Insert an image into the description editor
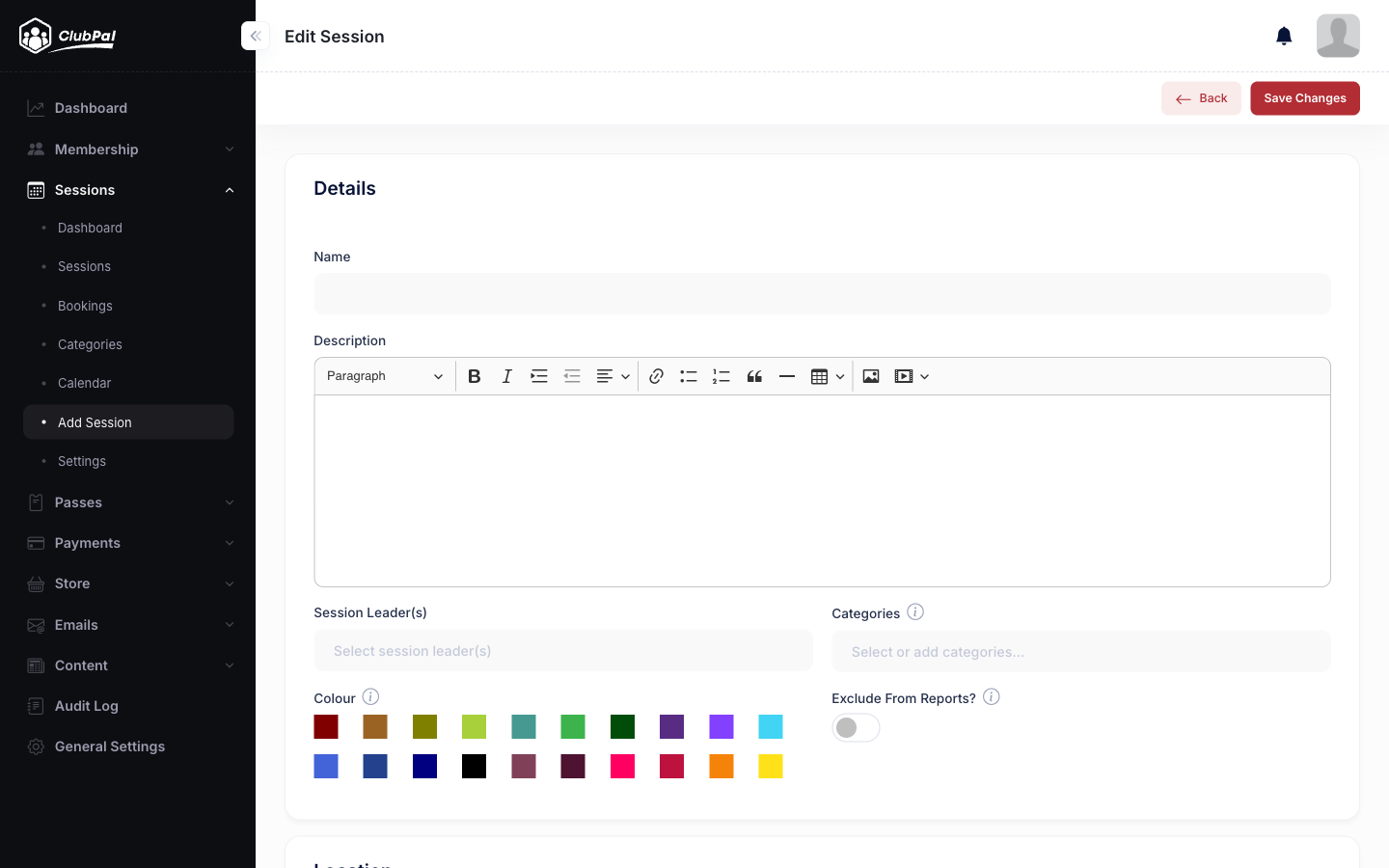The width and height of the screenshot is (1389, 868). [871, 376]
